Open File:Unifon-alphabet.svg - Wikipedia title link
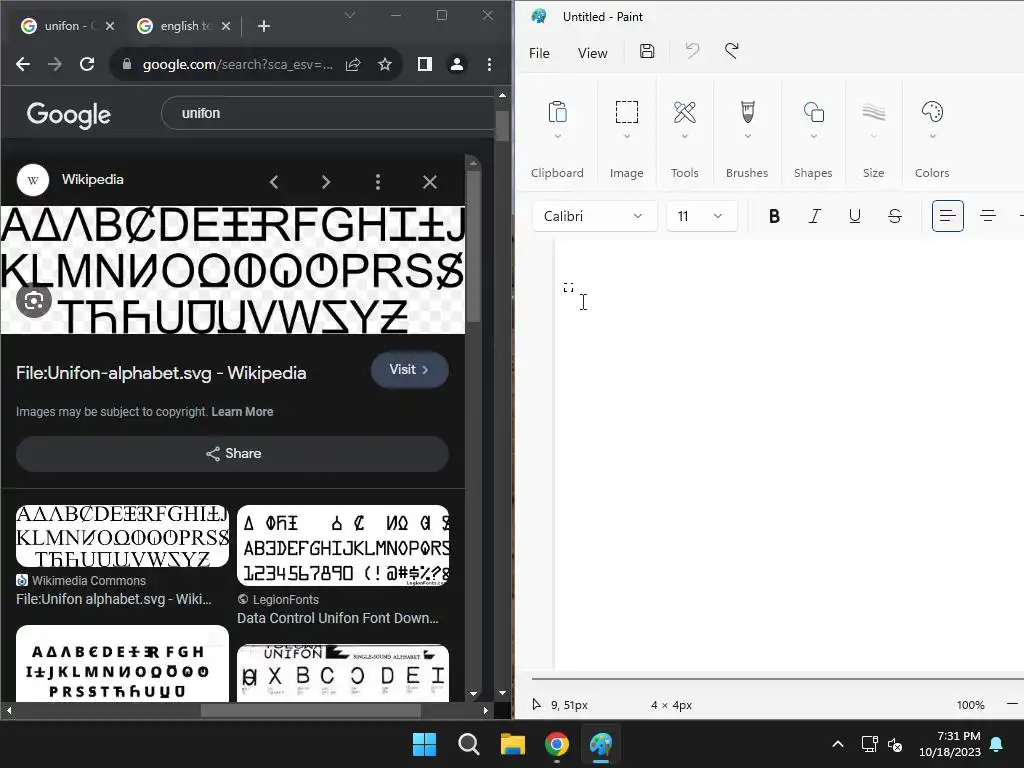The height and width of the screenshot is (768, 1024). (x=161, y=373)
